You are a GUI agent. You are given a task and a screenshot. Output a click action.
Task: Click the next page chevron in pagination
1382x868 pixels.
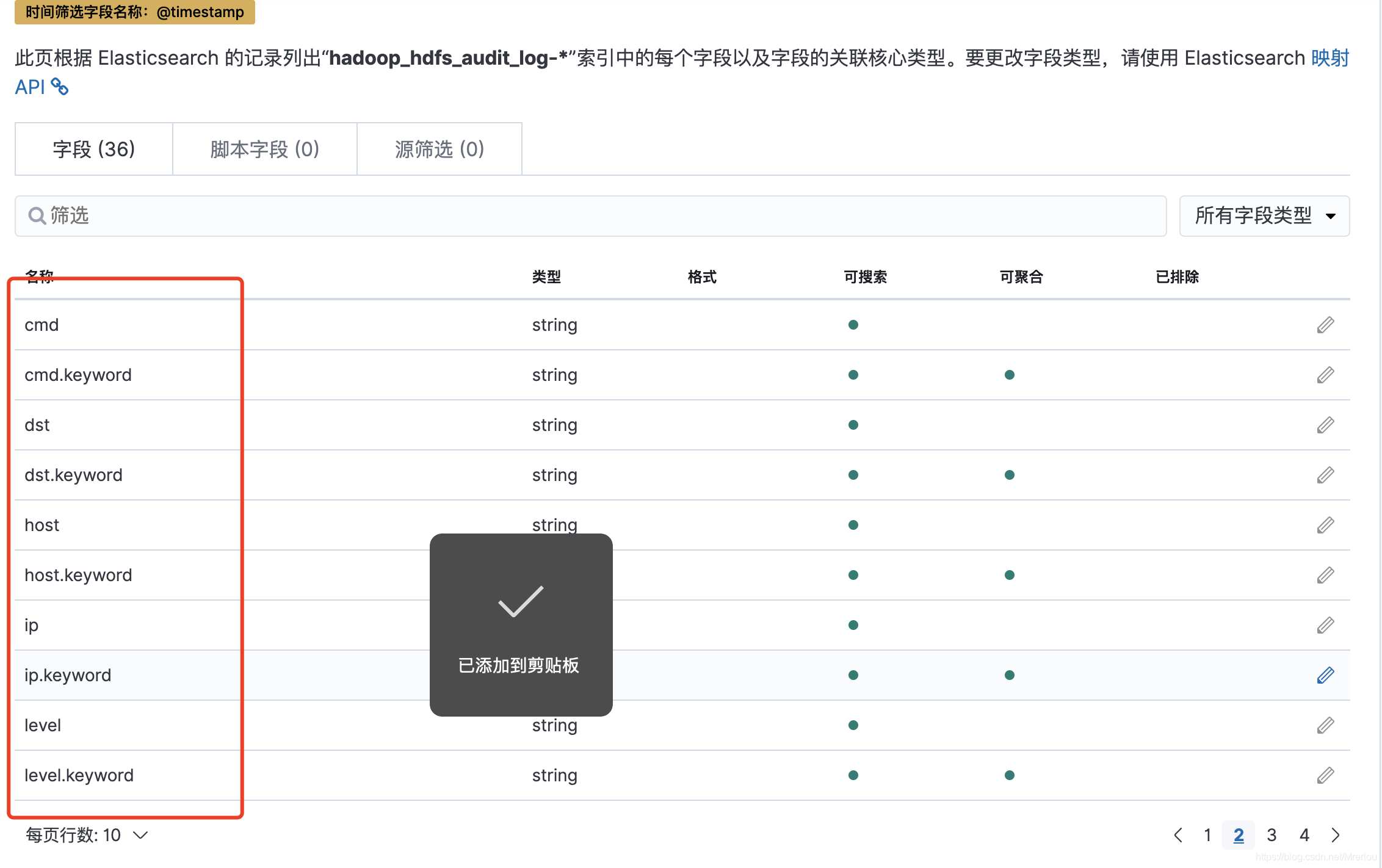pos(1336,835)
